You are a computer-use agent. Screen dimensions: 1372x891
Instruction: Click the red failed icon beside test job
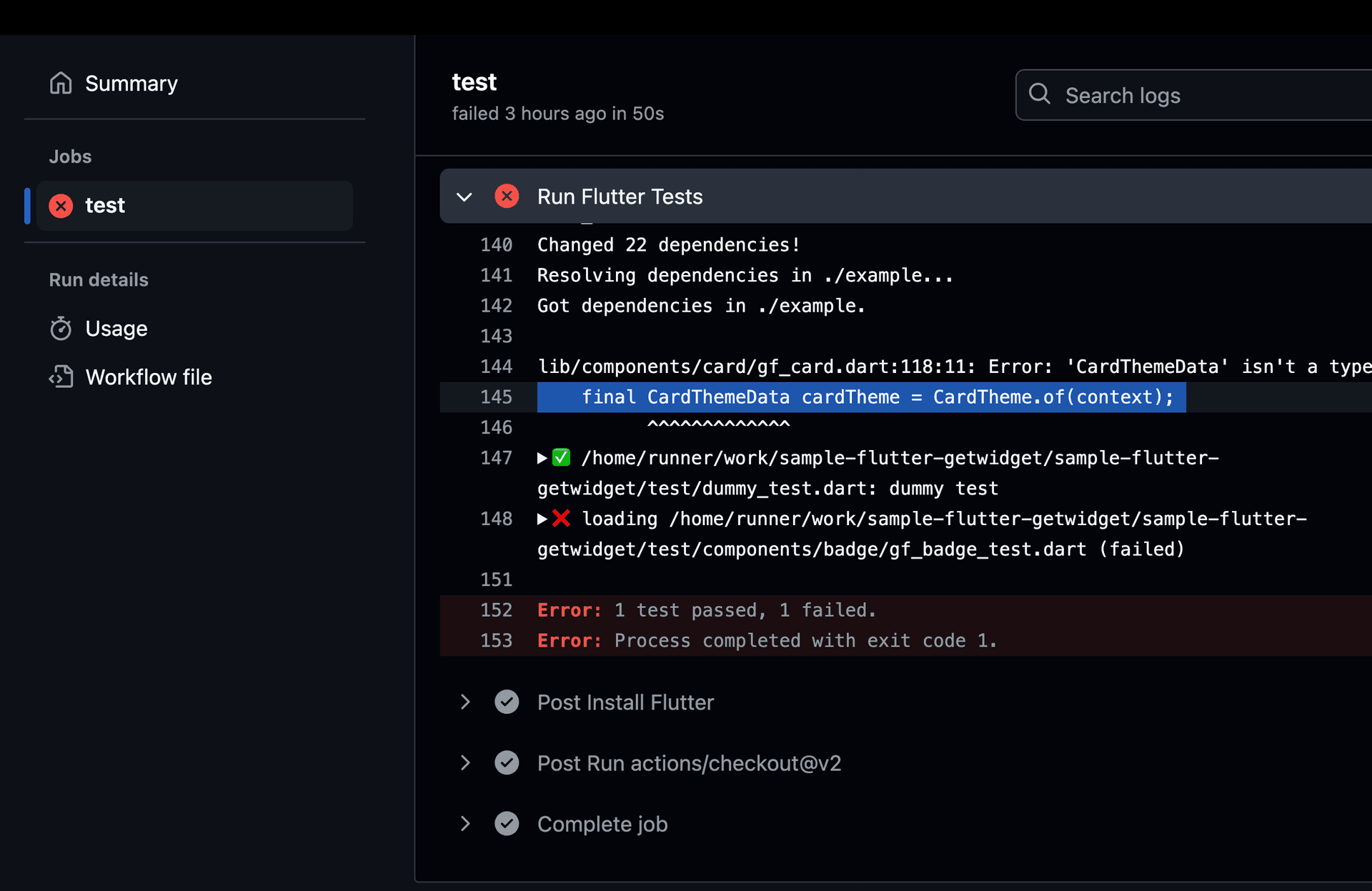tap(61, 206)
